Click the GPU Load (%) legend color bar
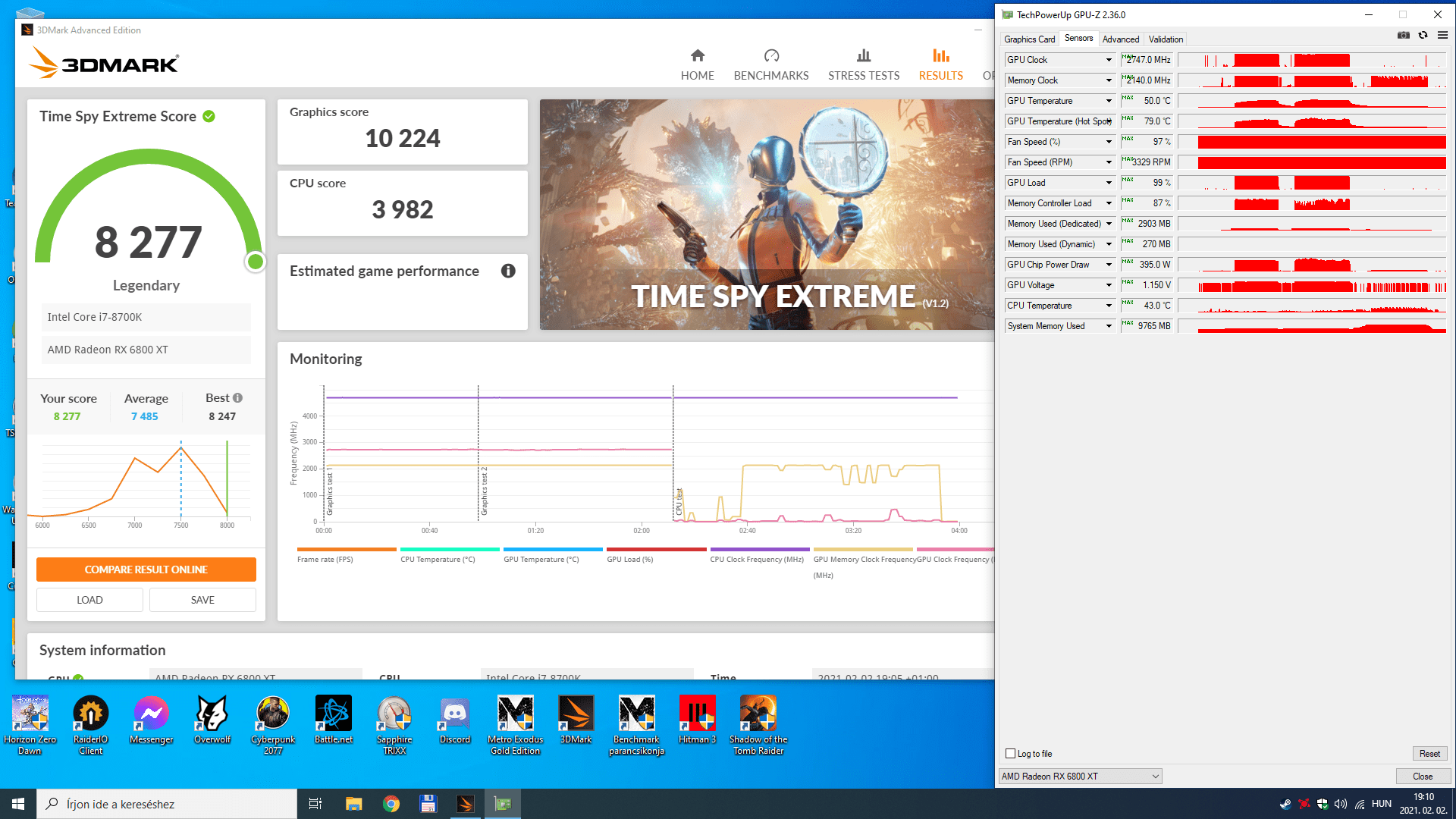 coord(656,549)
